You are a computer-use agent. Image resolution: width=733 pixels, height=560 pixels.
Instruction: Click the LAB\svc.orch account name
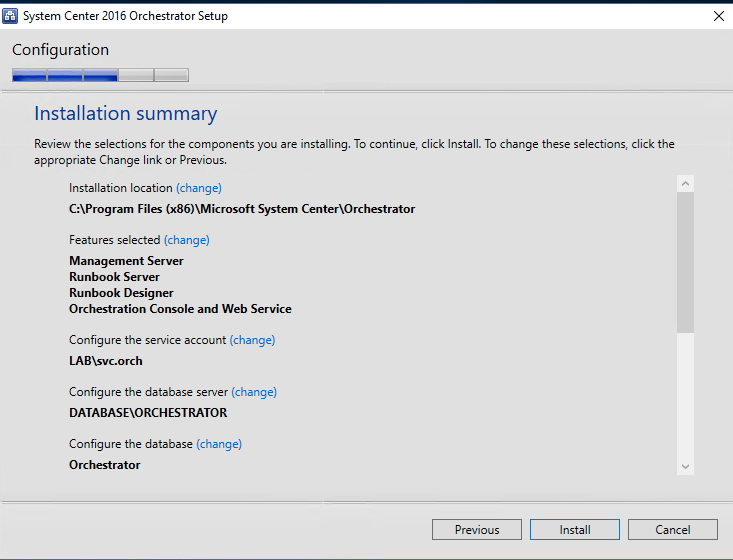(99, 361)
